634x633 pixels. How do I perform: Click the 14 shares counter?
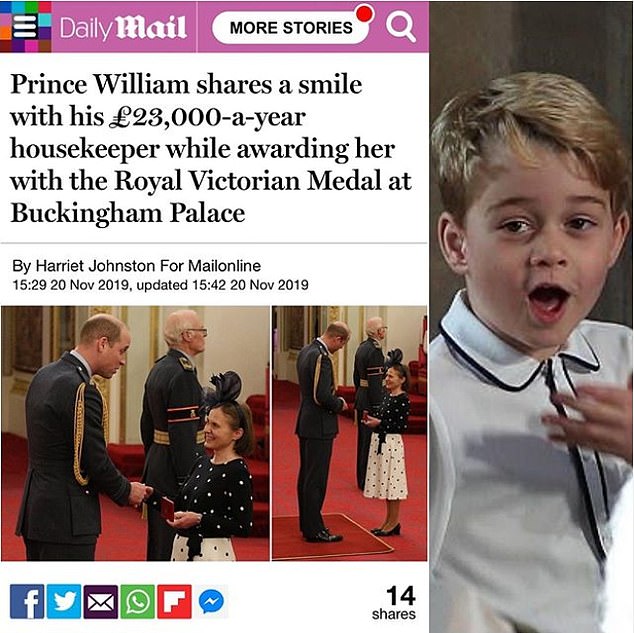[x=394, y=603]
